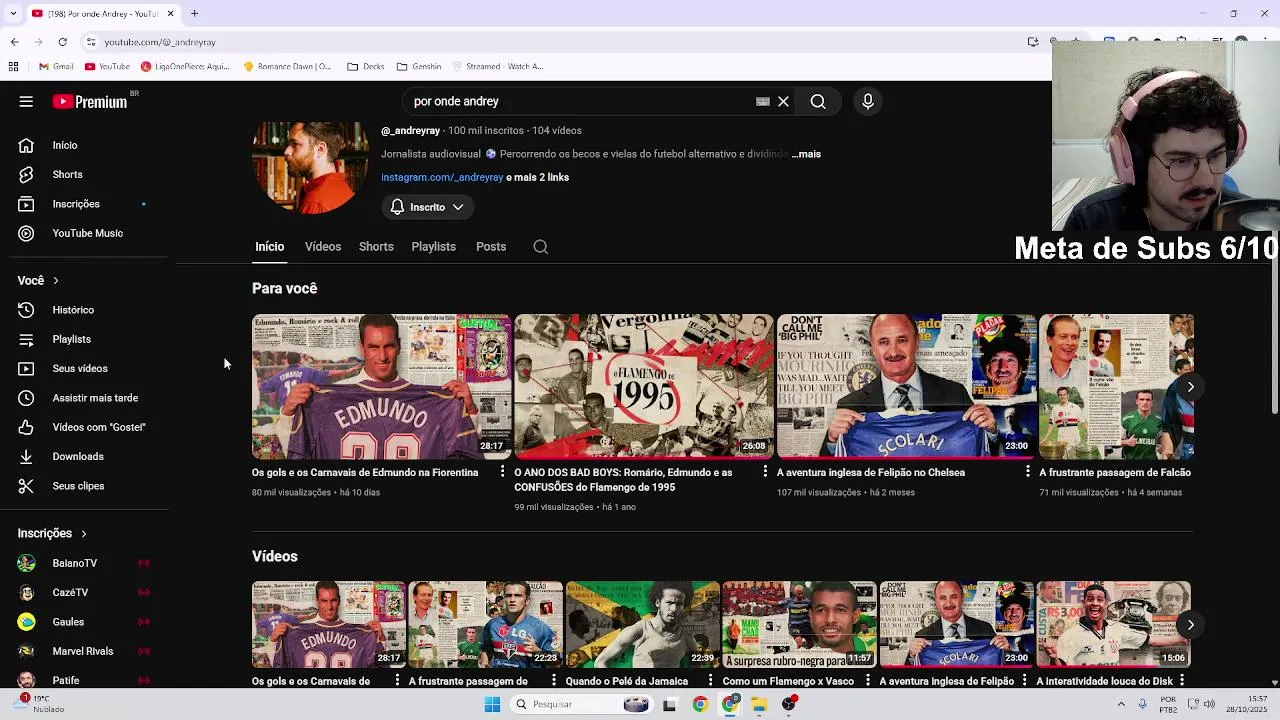1280x720 pixels.
Task: Play O Flamengo de 1995 video thumbnail
Action: 643,387
